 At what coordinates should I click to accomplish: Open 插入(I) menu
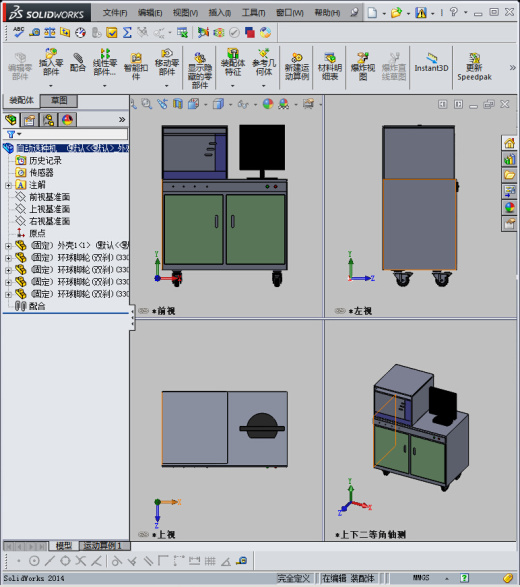[220, 13]
